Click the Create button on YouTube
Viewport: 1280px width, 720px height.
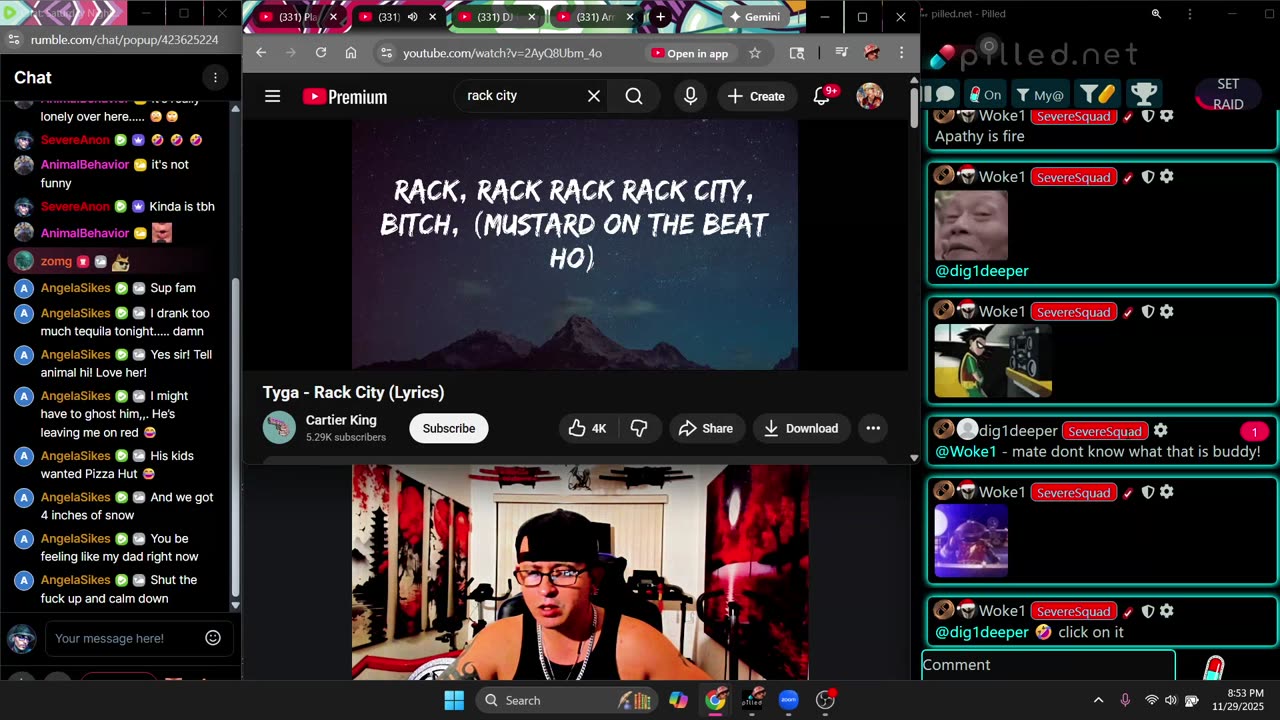756,96
